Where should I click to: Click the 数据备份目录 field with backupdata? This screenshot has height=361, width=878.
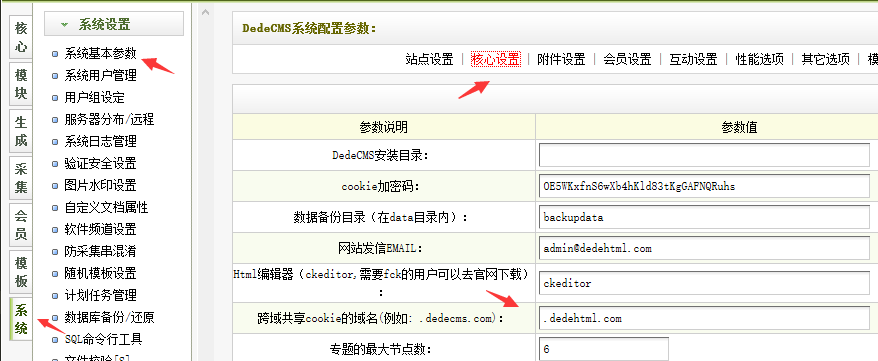point(704,217)
